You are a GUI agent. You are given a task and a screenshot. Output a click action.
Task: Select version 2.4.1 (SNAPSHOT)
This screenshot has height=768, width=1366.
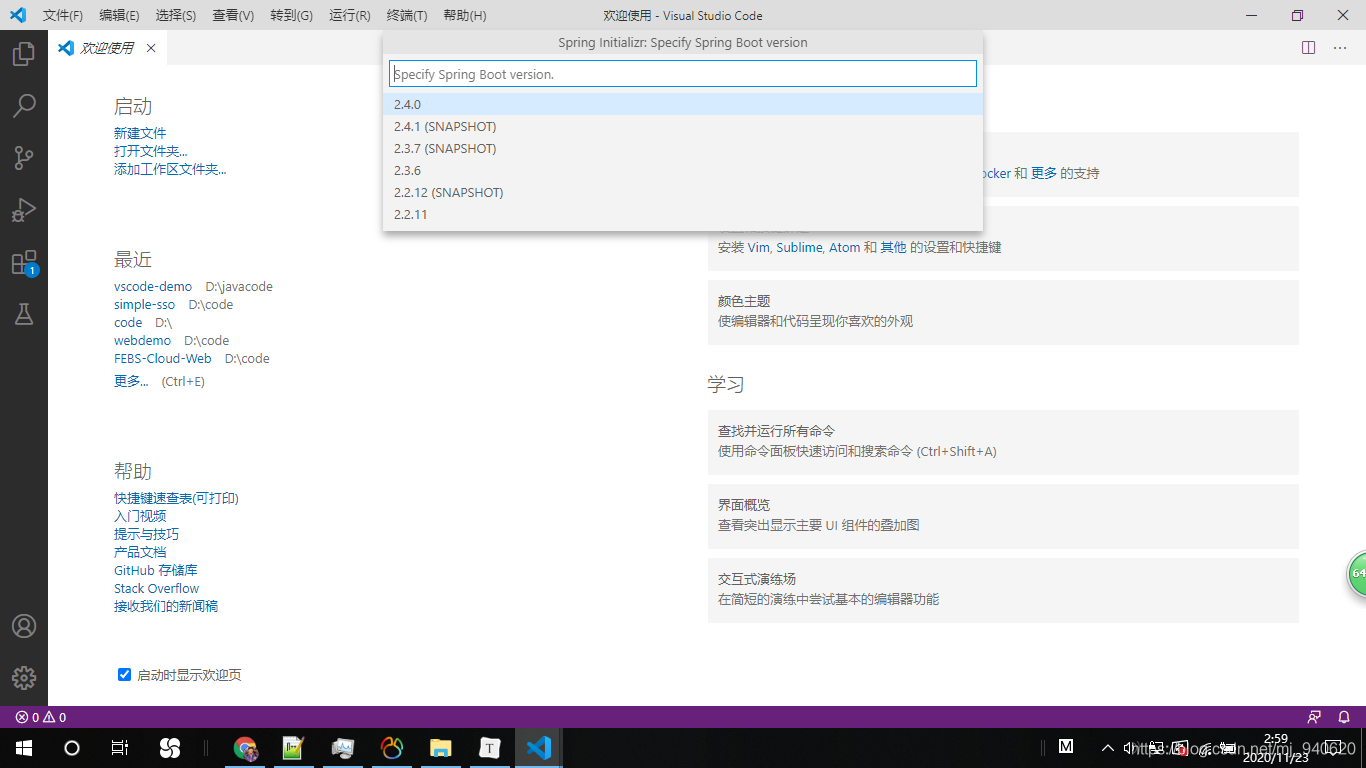click(682, 126)
